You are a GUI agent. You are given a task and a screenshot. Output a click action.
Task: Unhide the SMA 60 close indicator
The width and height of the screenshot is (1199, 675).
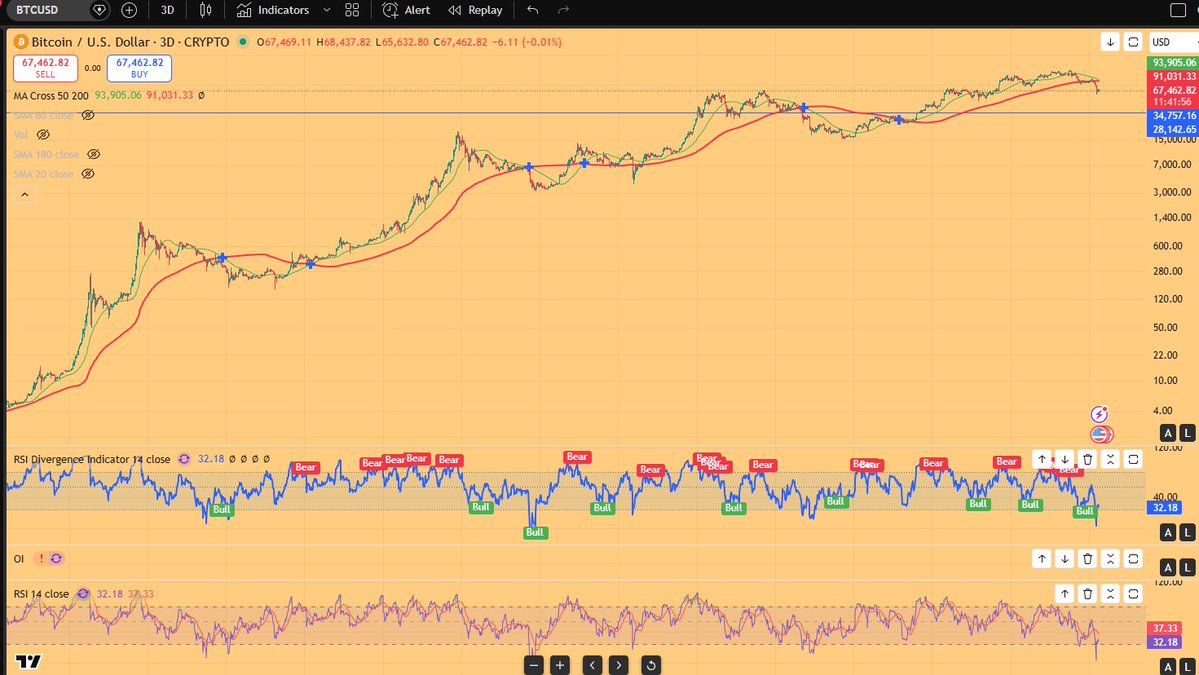[x=88, y=115]
